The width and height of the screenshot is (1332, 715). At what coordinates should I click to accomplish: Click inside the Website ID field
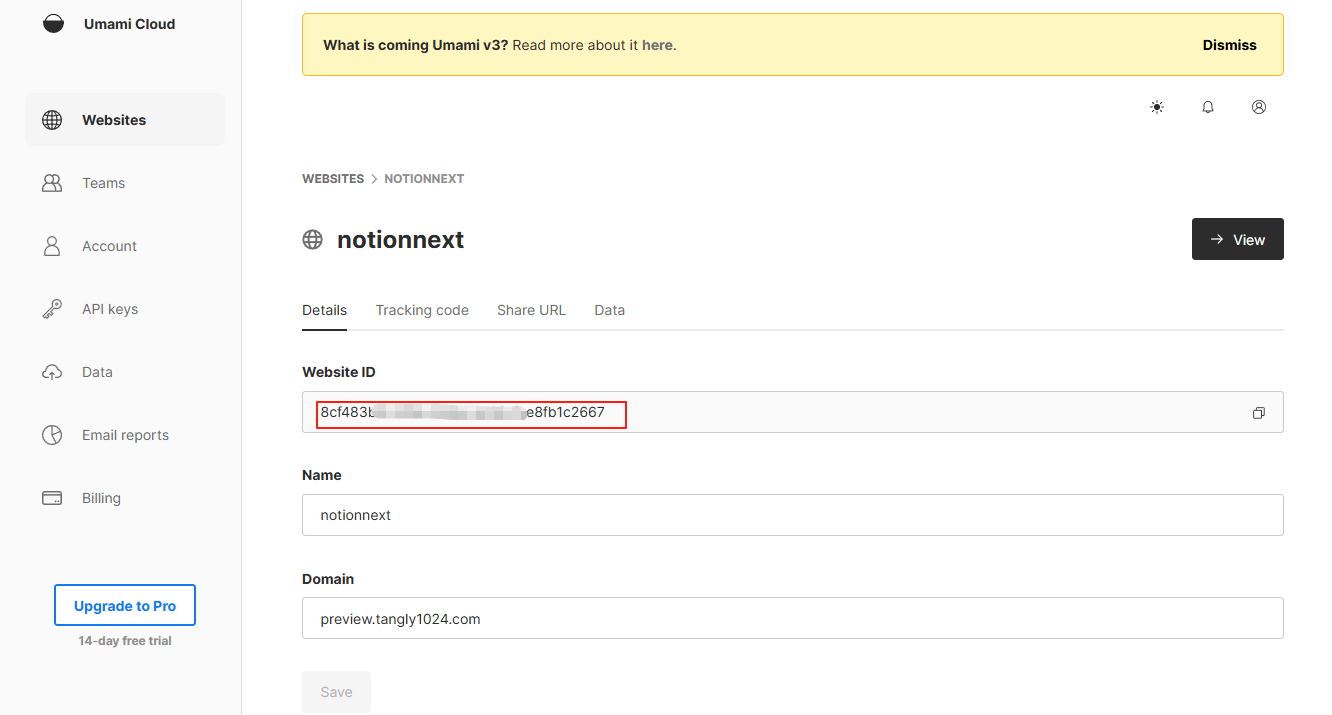(x=792, y=412)
